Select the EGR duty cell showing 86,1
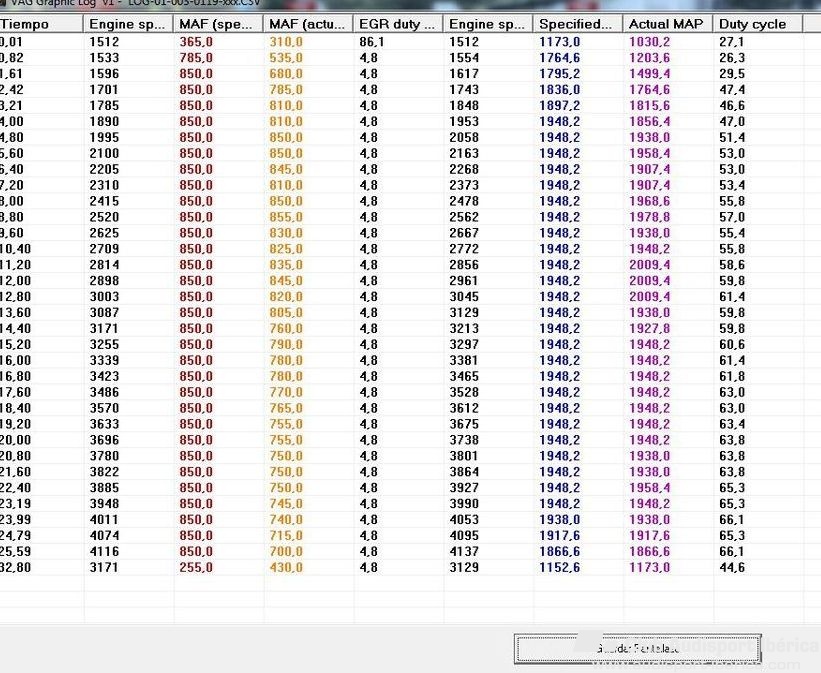This screenshot has height=673, width=821. point(372,42)
